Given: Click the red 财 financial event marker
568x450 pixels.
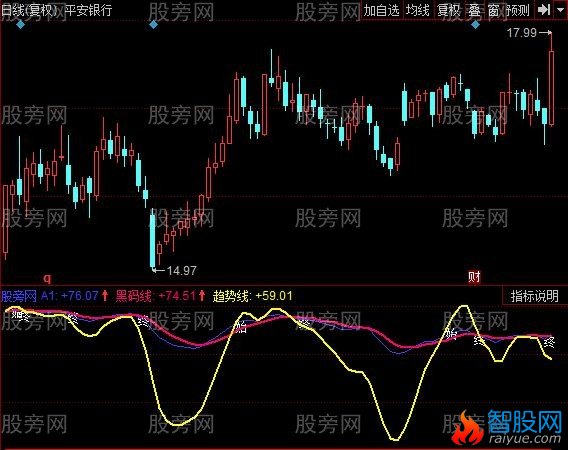Looking at the screenshot, I should (x=474, y=278).
